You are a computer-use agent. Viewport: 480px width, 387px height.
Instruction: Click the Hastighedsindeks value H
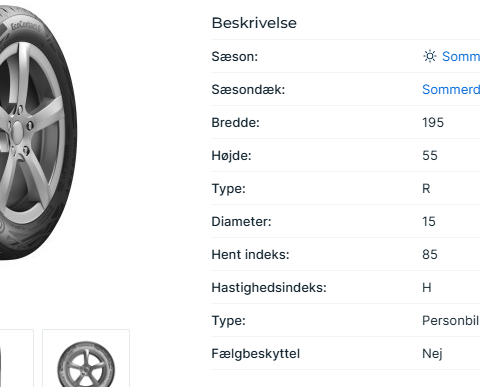(x=427, y=287)
